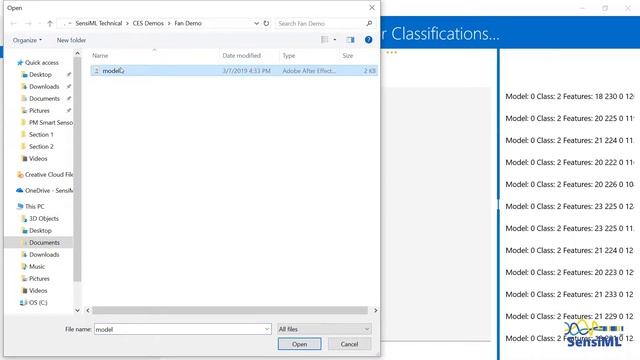This screenshot has height=360, width=640.
Task: Select Downloads under Quick access
Action: 44,87
